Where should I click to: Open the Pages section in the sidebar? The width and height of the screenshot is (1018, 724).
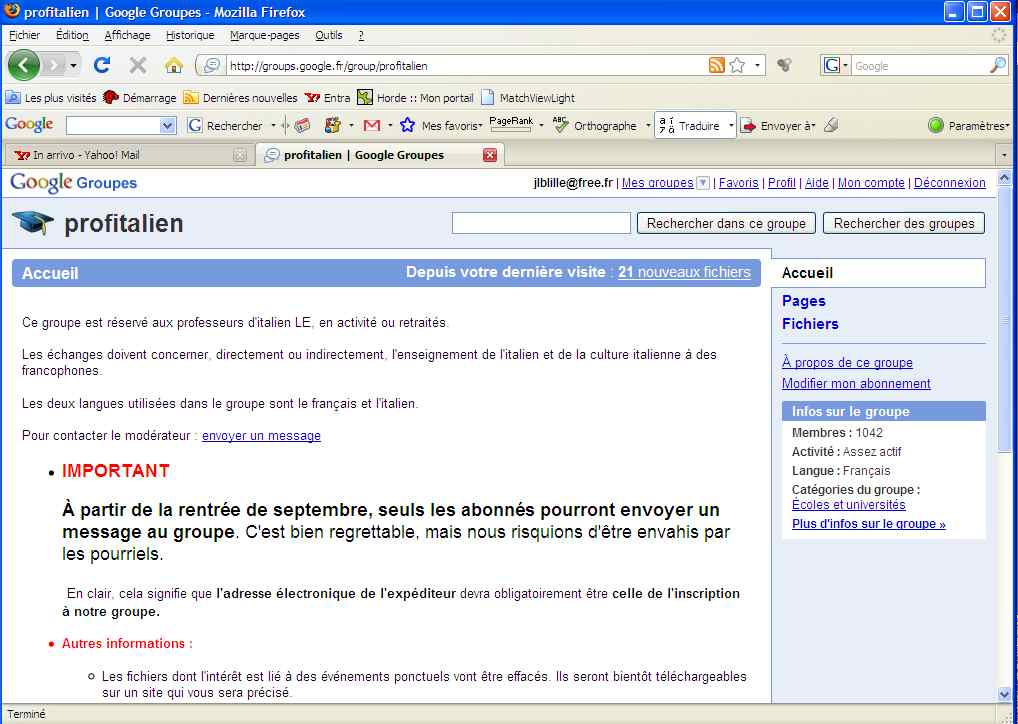[x=804, y=301]
